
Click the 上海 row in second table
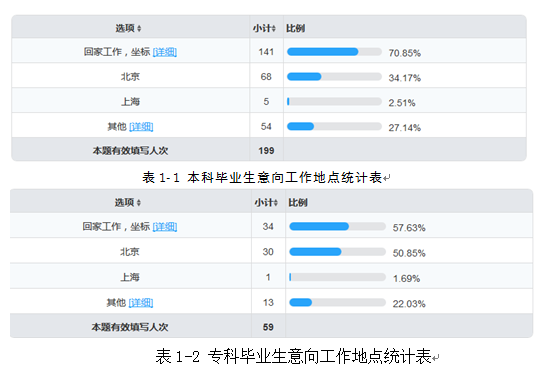271,277
